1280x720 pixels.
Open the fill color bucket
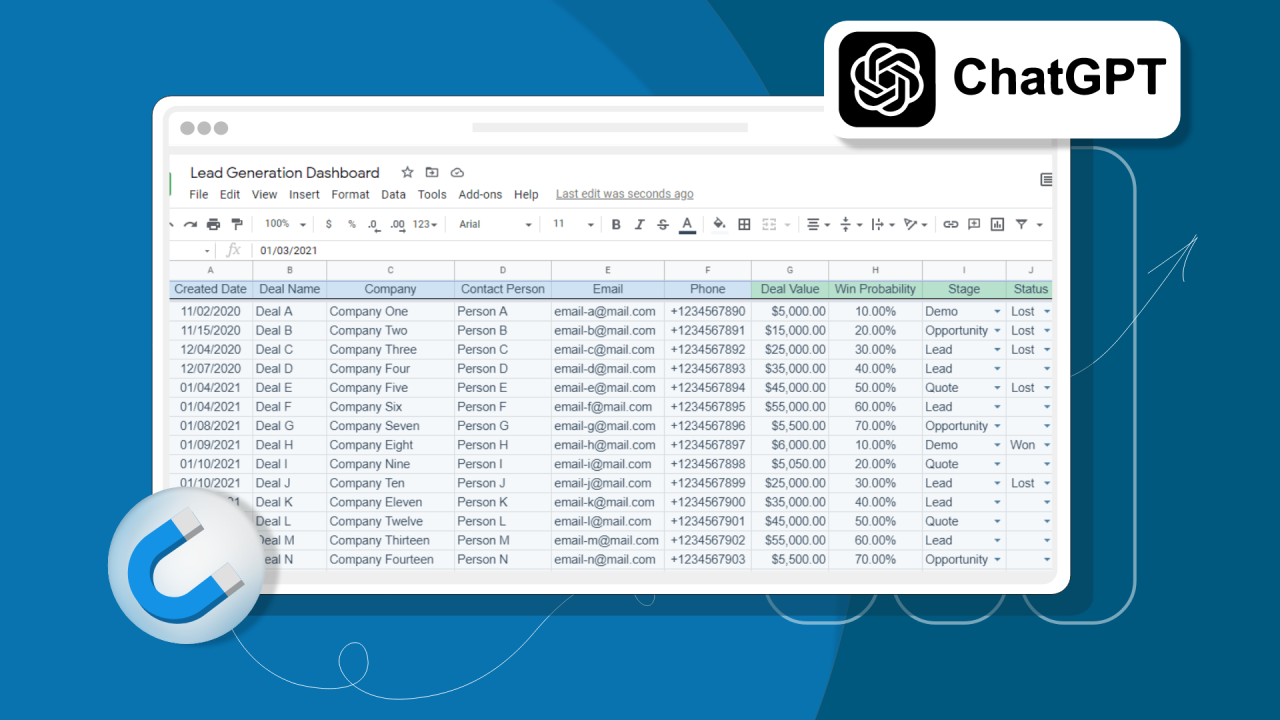[x=719, y=224]
